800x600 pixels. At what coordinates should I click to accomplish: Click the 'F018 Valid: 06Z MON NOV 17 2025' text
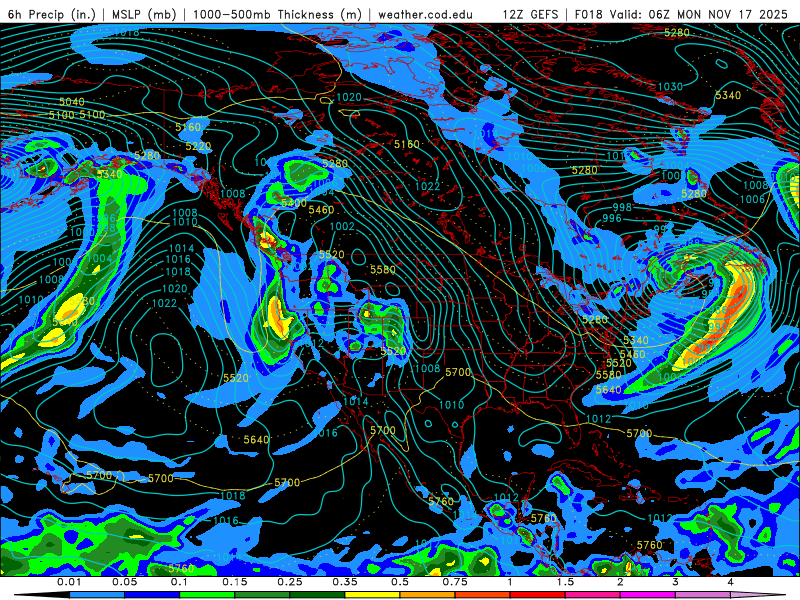pyautogui.click(x=681, y=14)
